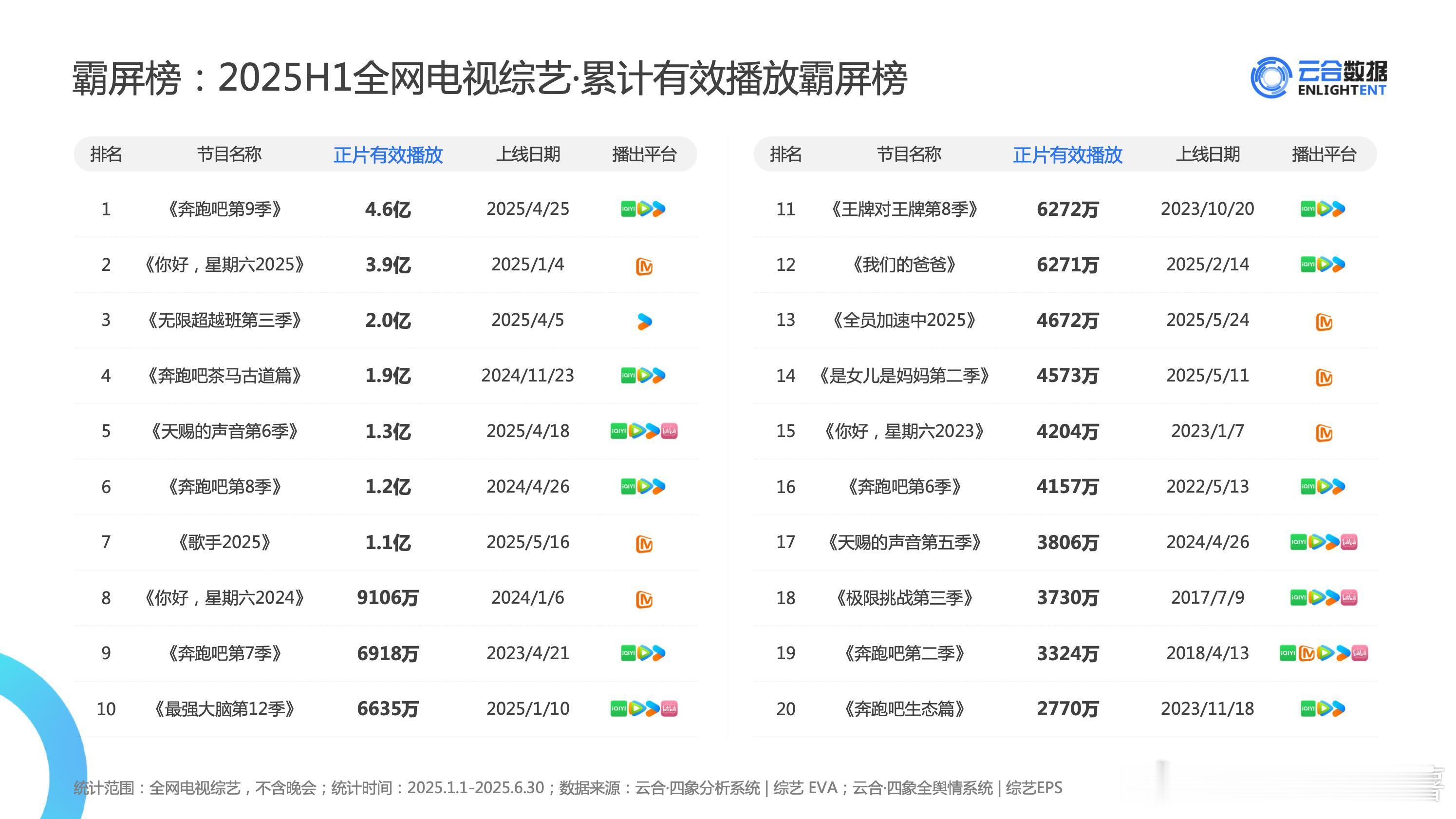
Task: Select program name 《全员加速中2025》
Action: (x=904, y=320)
